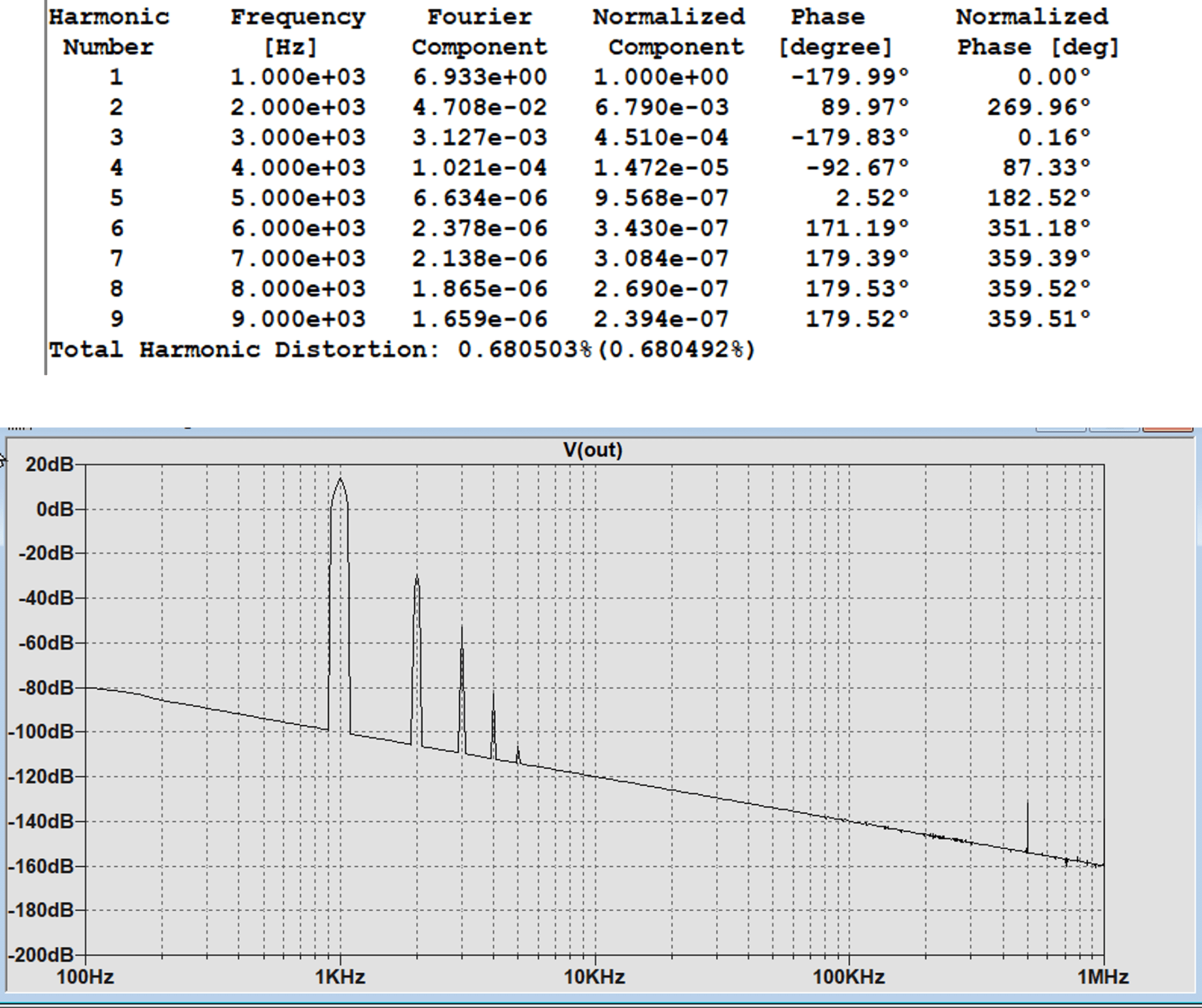Click normalized component 3.084e-07

(661, 259)
